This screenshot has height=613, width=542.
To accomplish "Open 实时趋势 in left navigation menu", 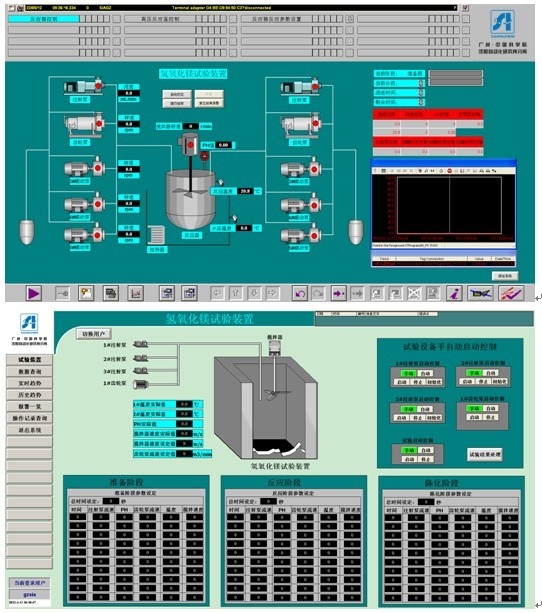I will (29, 383).
